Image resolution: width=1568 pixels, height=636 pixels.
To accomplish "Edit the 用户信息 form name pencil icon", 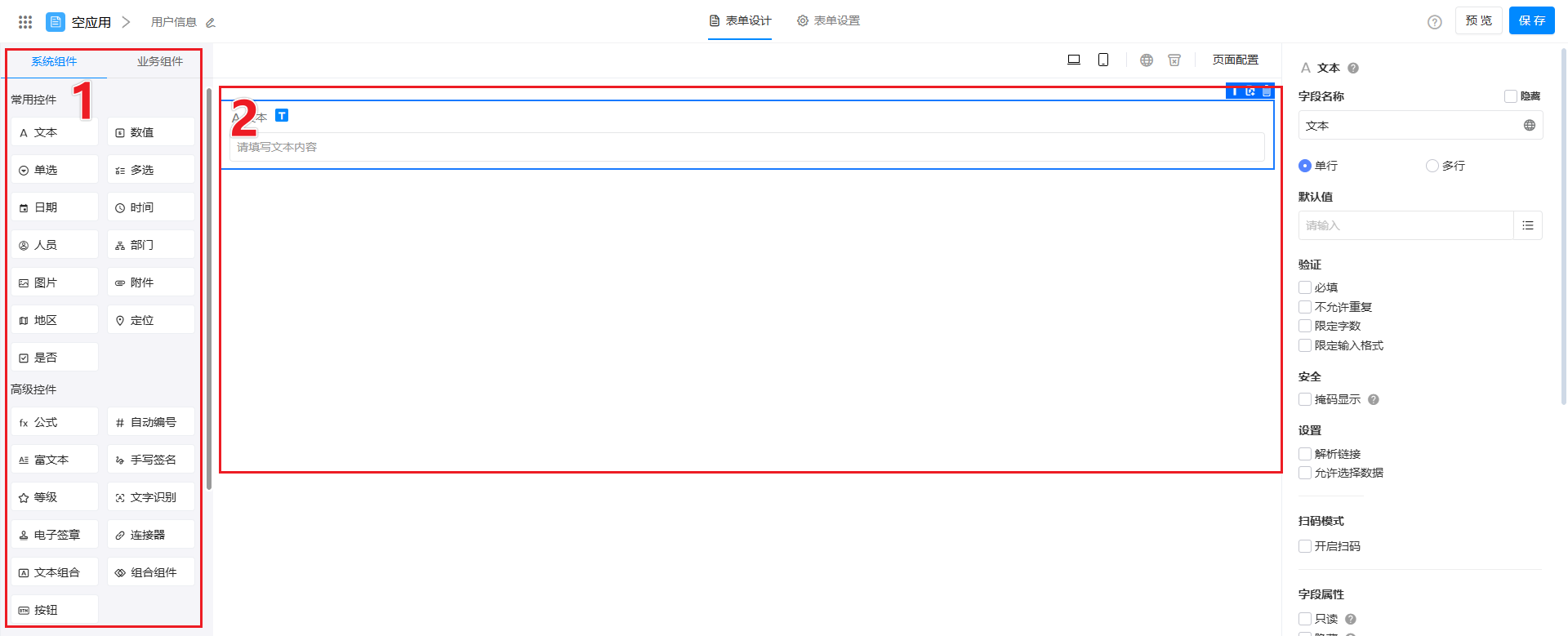I will 211,23.
